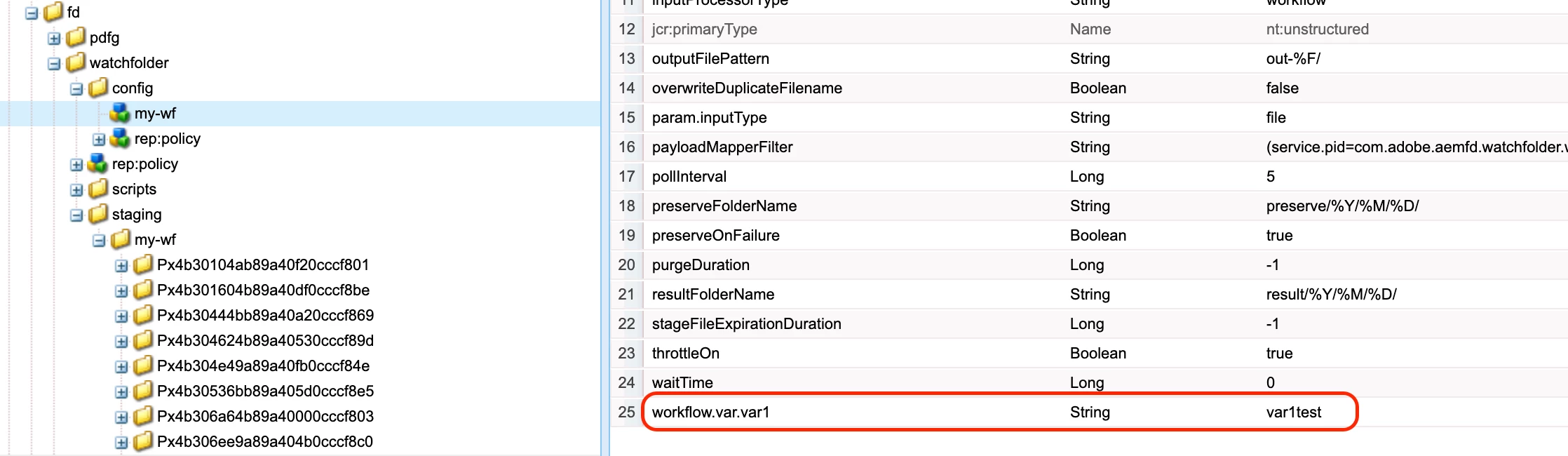
Task: Expand the Px4b306a64b89a40000cccf803 node
Action: 121,417
